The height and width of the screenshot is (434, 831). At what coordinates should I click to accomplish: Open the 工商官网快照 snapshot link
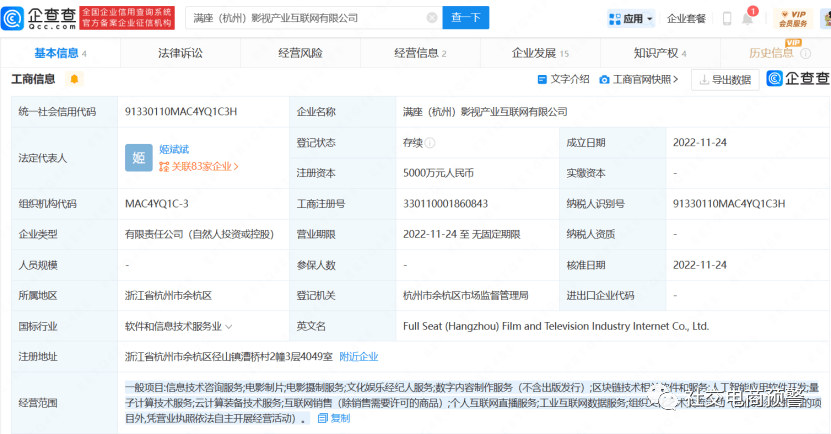pyautogui.click(x=639, y=79)
